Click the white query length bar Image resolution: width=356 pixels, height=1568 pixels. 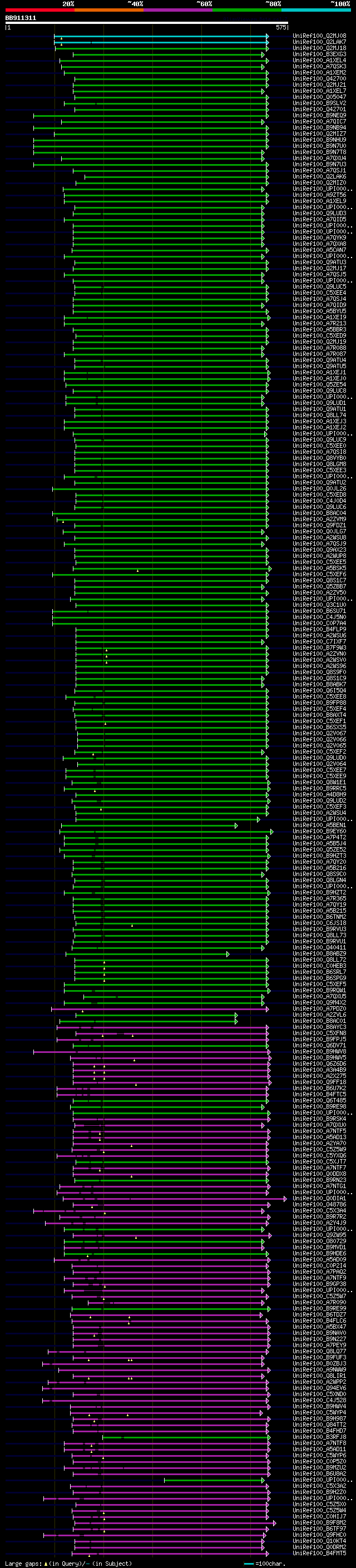[x=147, y=23]
